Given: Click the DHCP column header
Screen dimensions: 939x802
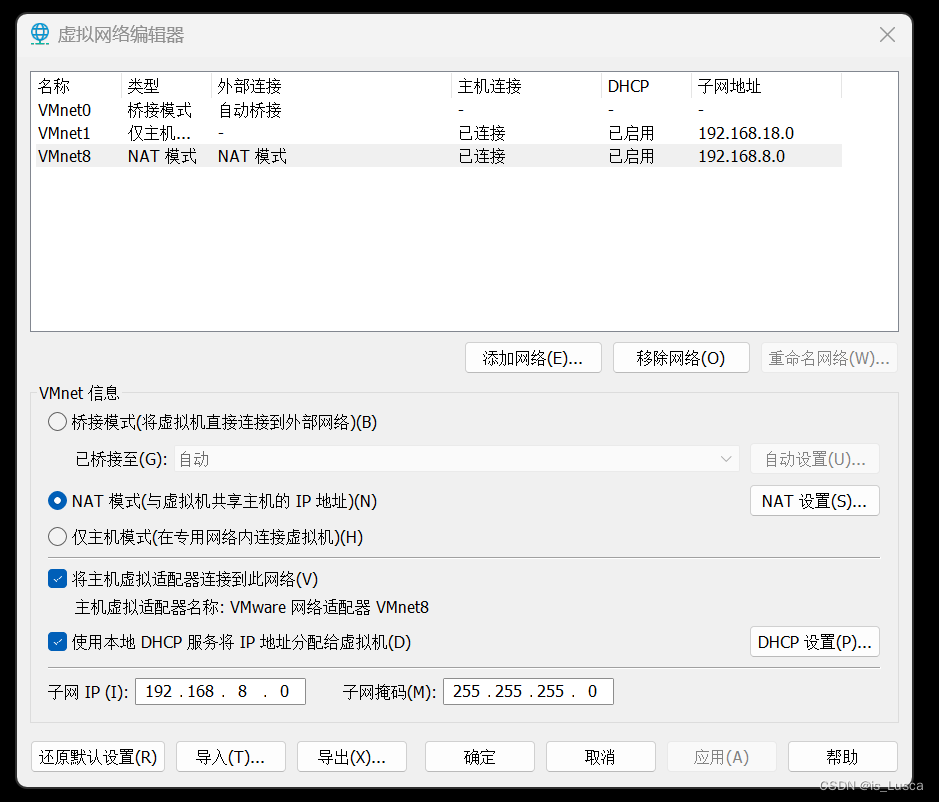Looking at the screenshot, I should point(646,86).
